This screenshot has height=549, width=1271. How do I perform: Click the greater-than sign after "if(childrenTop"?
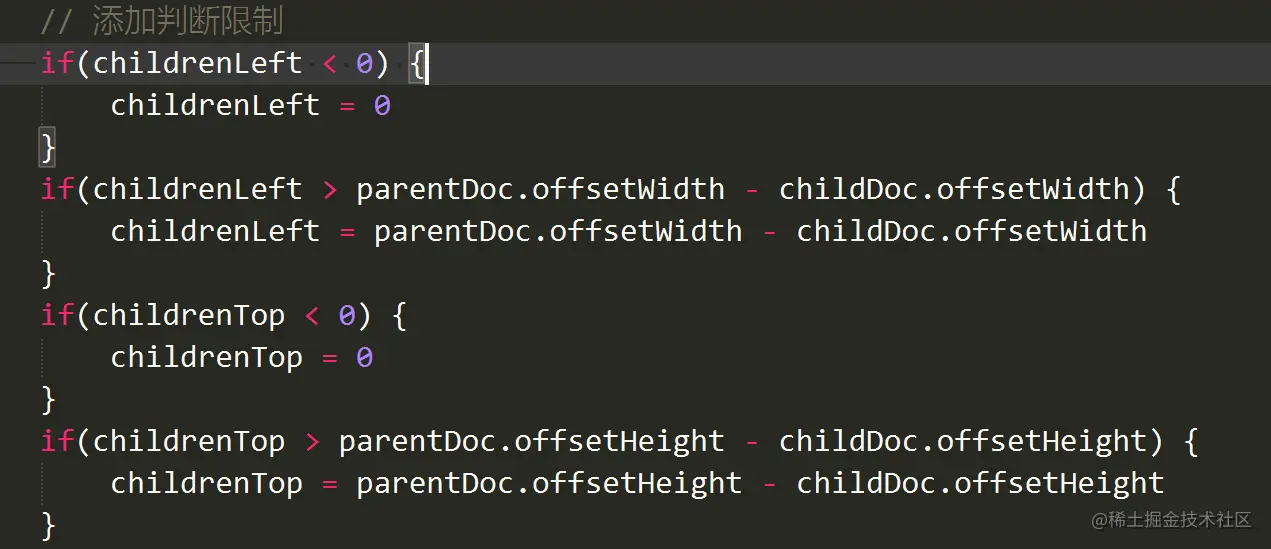coord(312,441)
